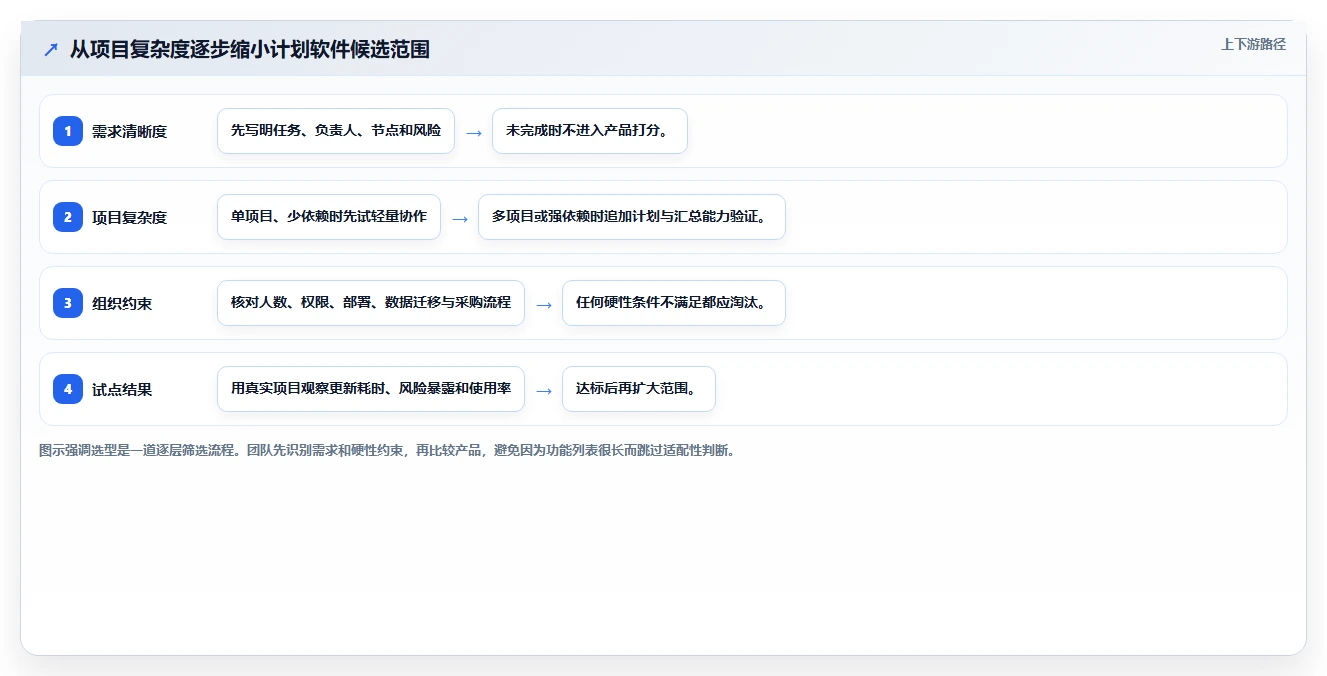Click the box 先写明任务、负责人、节点和风险
Viewport: 1327px width, 676px height.
pyautogui.click(x=336, y=131)
